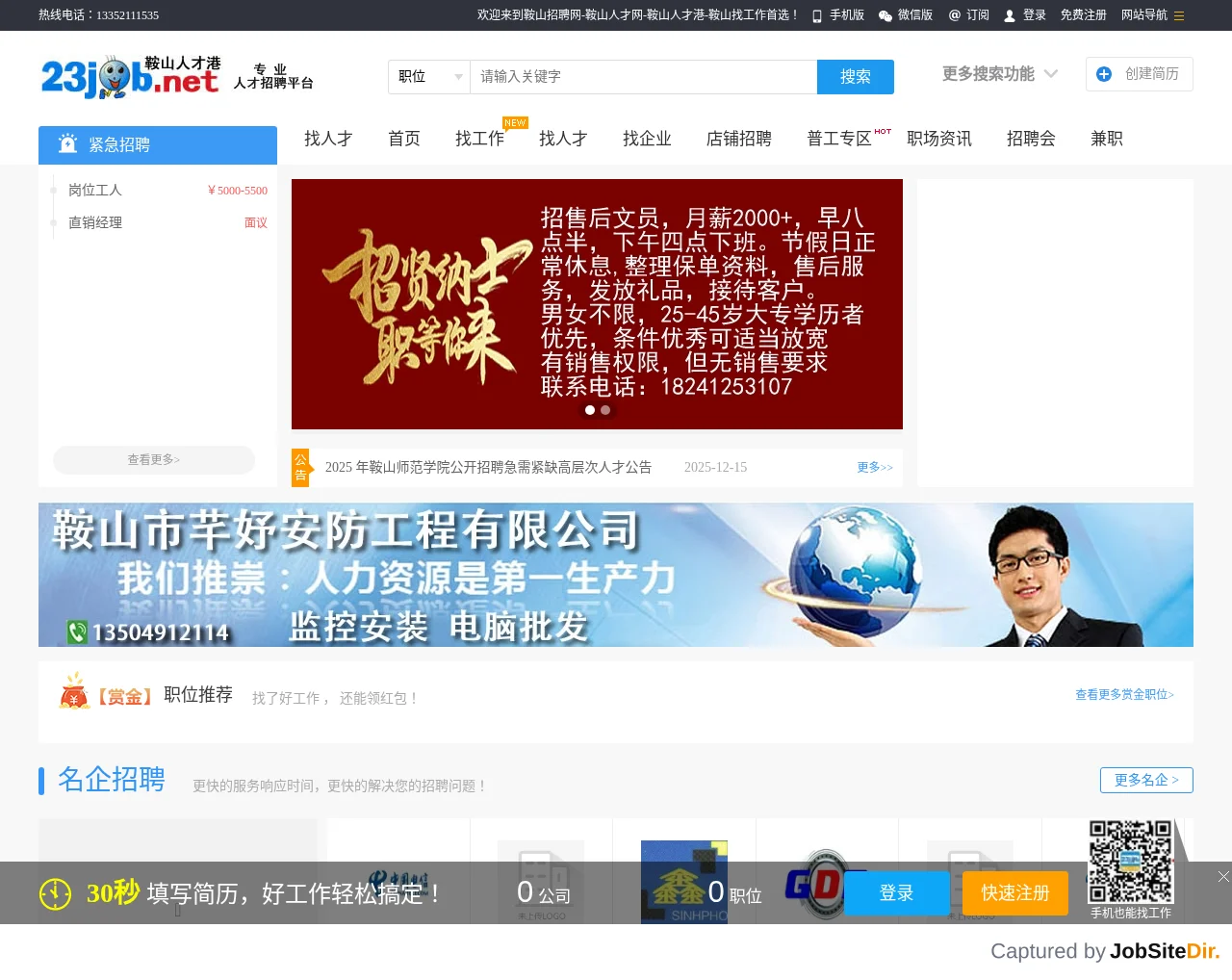Click 查看更多 under urgent jobs
Viewport: 1232px width, 980px height.
pyautogui.click(x=154, y=460)
